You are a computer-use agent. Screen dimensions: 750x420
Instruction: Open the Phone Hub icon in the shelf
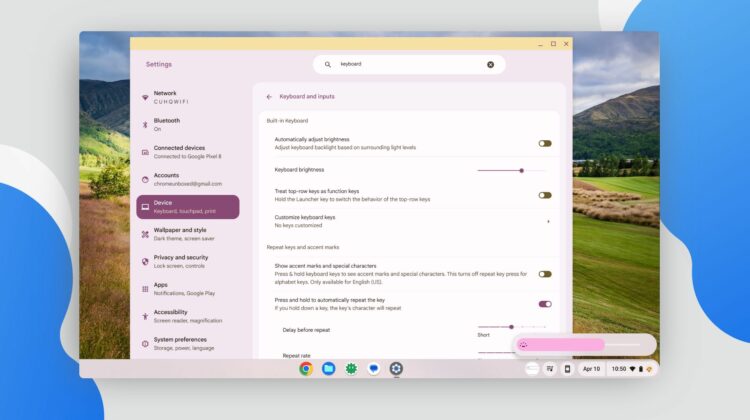click(567, 369)
